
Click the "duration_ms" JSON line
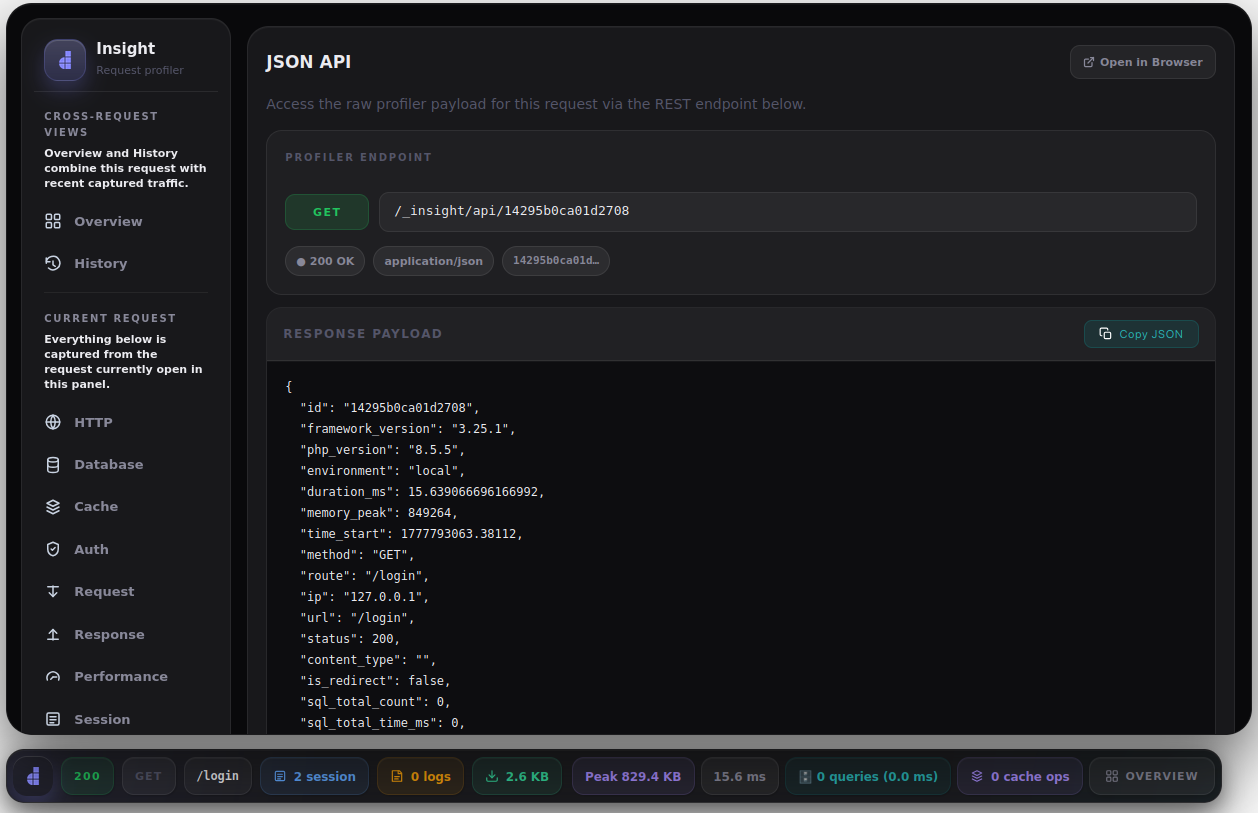tap(422, 492)
